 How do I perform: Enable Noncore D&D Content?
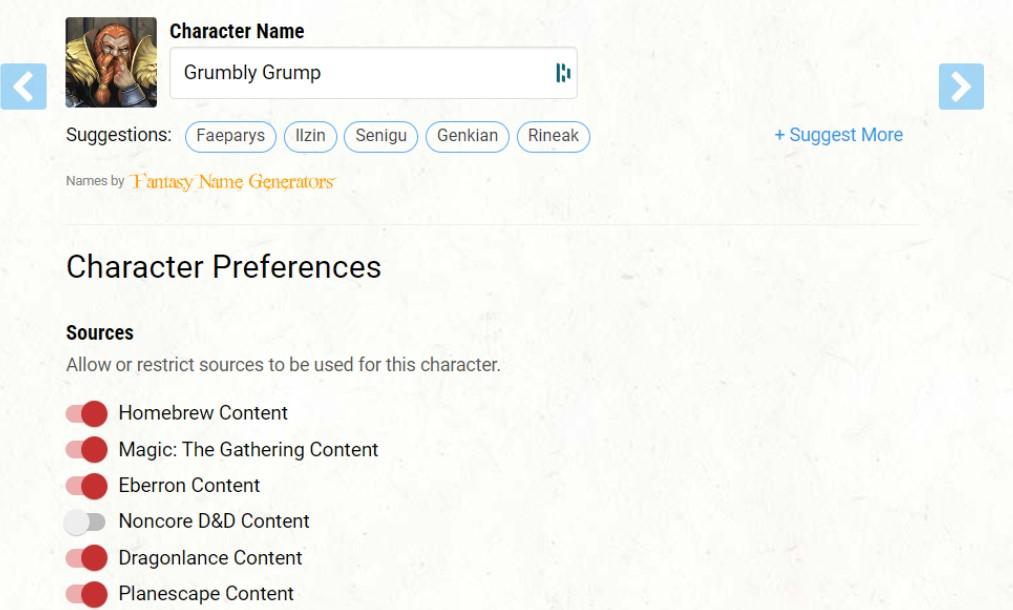[x=85, y=522]
